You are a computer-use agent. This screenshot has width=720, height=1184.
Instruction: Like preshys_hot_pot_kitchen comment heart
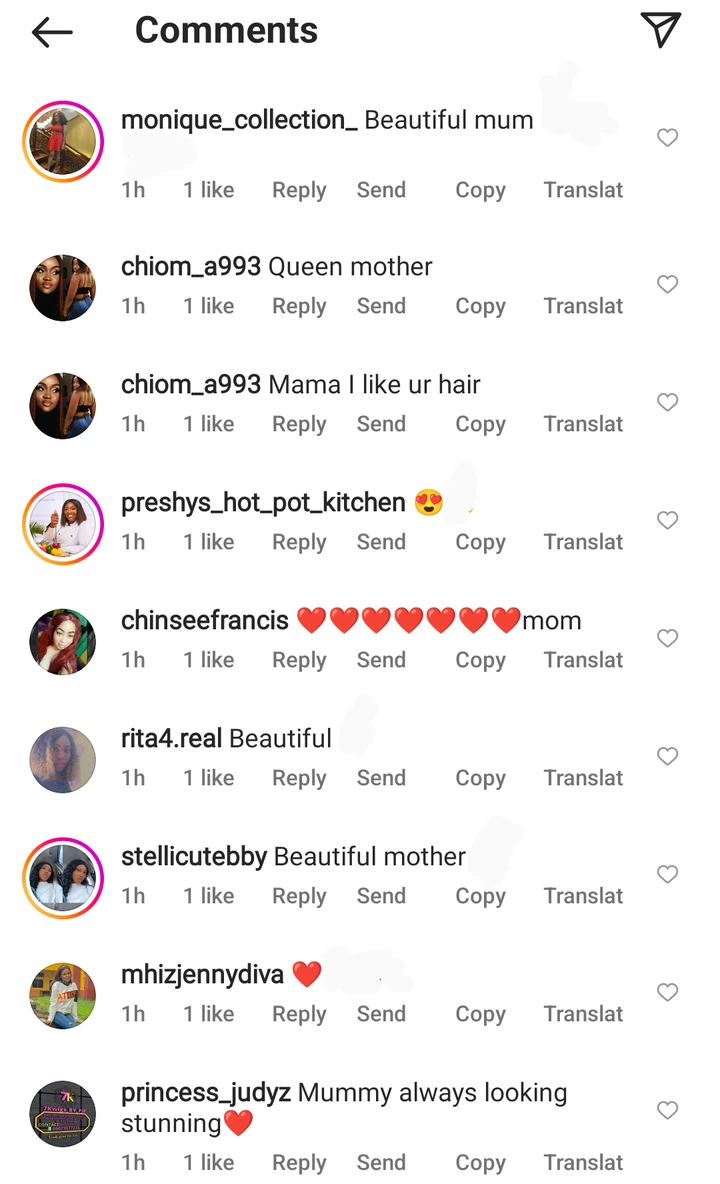pos(667,520)
